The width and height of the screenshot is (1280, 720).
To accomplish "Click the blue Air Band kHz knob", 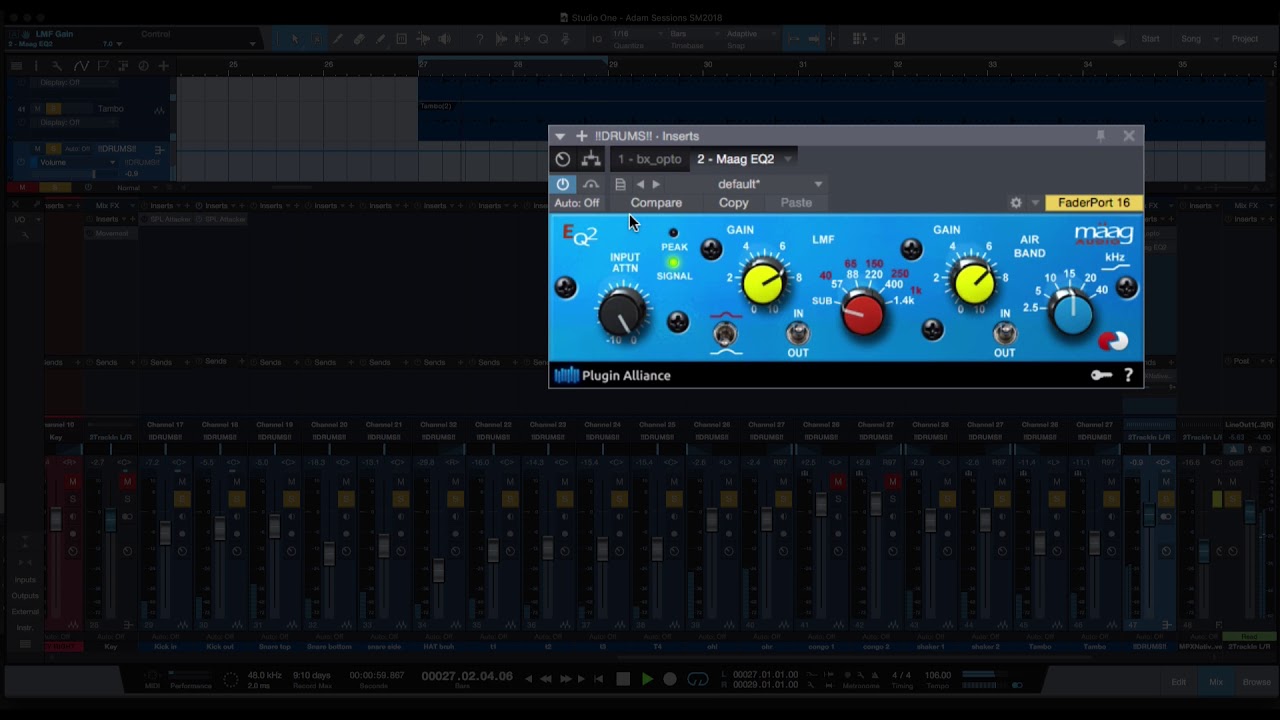I will (x=1072, y=314).
